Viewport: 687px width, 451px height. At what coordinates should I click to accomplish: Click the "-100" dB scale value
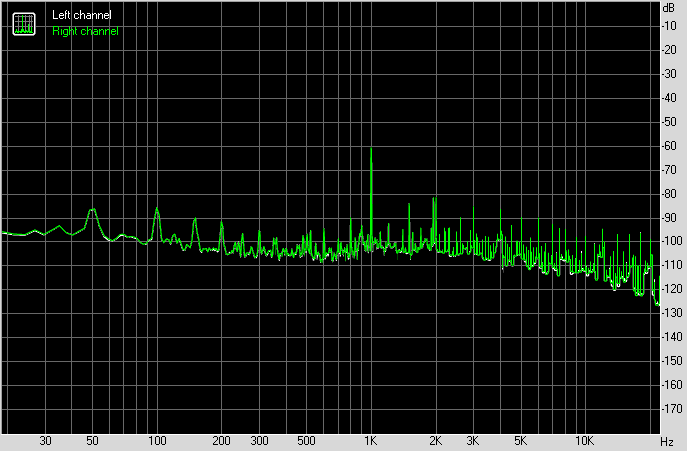pyautogui.click(x=672, y=241)
